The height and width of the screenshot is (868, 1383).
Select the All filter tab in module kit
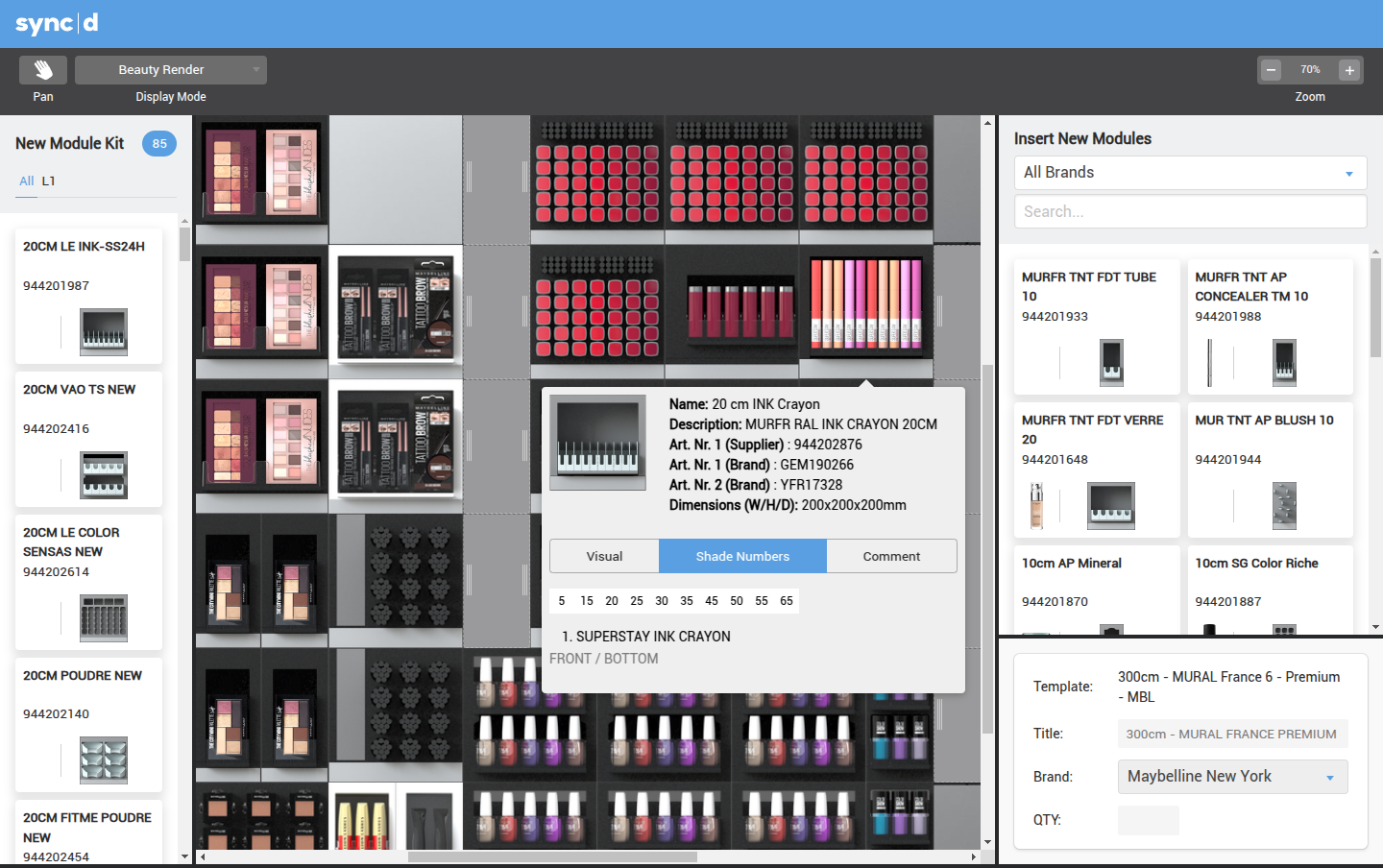(27, 181)
